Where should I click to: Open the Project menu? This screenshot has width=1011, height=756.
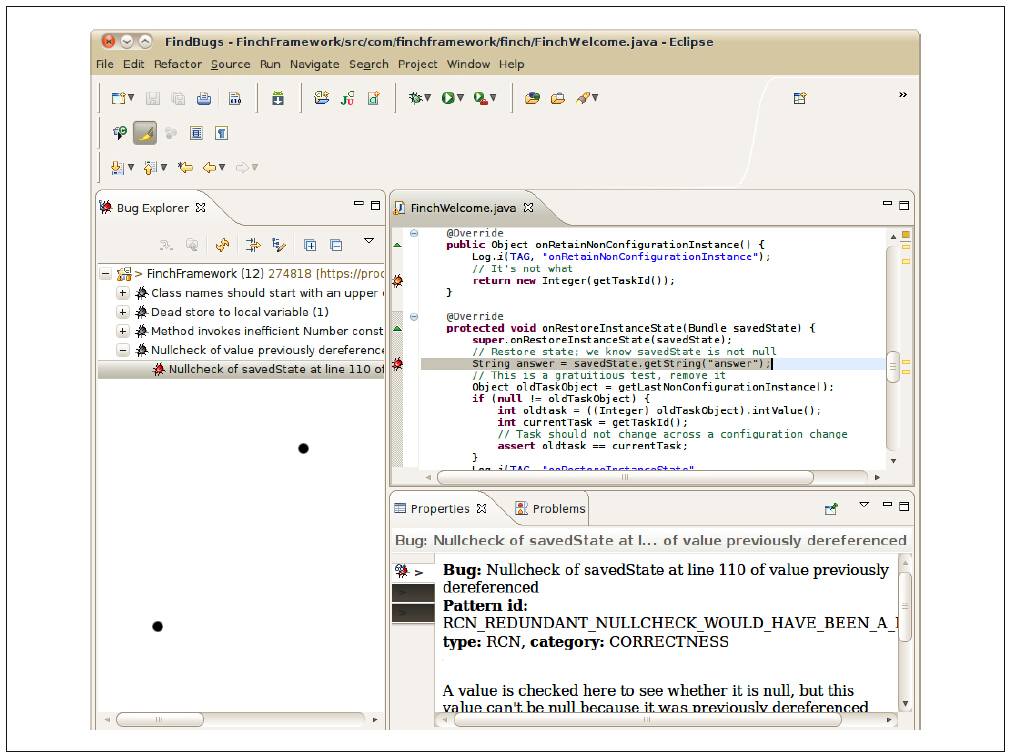(x=417, y=64)
